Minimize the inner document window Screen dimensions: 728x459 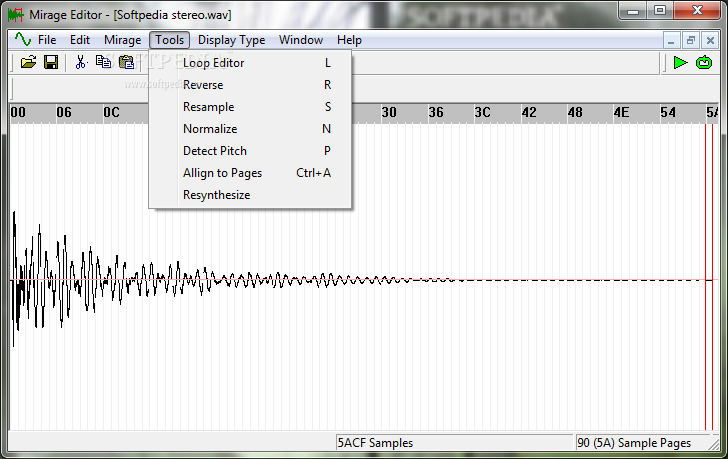tap(671, 40)
